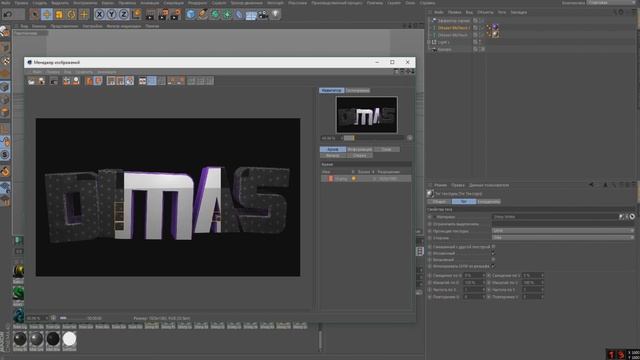Add a Cube primitive object
The image size is (640, 360).
tap(190, 15)
